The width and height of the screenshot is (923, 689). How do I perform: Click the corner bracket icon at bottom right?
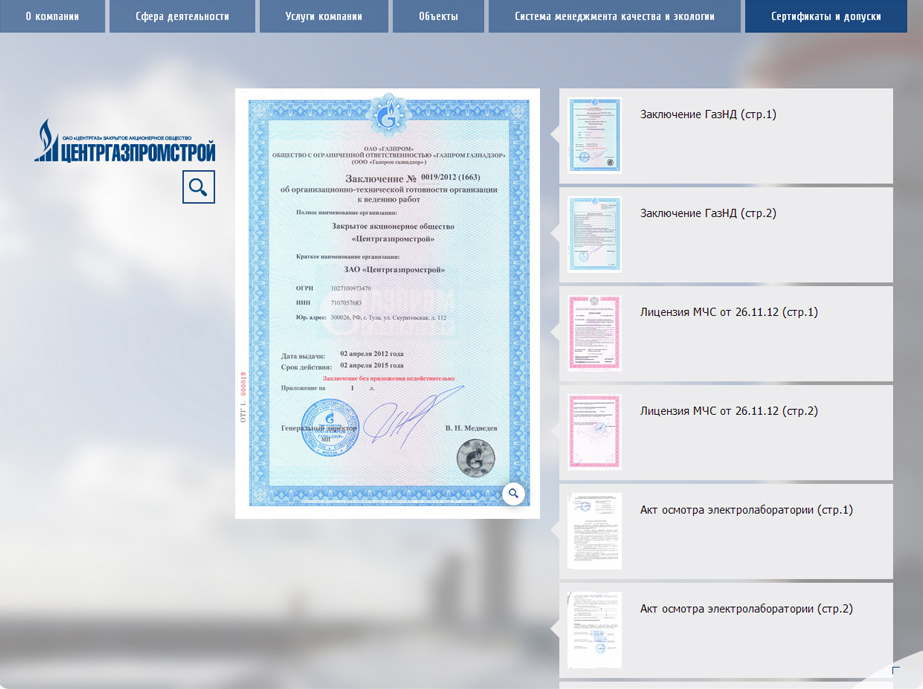click(x=896, y=670)
